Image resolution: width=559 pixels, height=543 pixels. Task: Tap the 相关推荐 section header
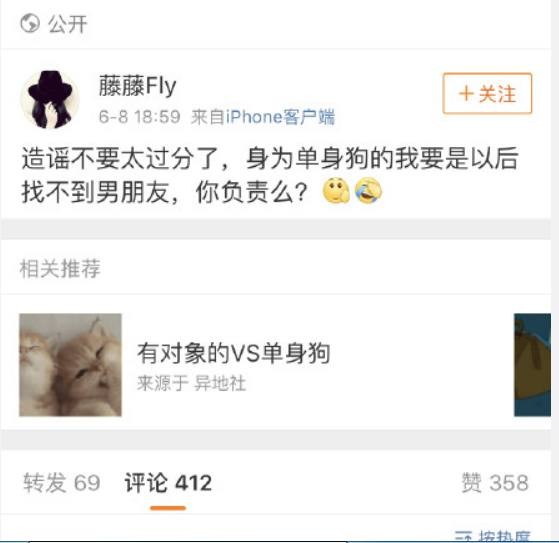pos(60,268)
